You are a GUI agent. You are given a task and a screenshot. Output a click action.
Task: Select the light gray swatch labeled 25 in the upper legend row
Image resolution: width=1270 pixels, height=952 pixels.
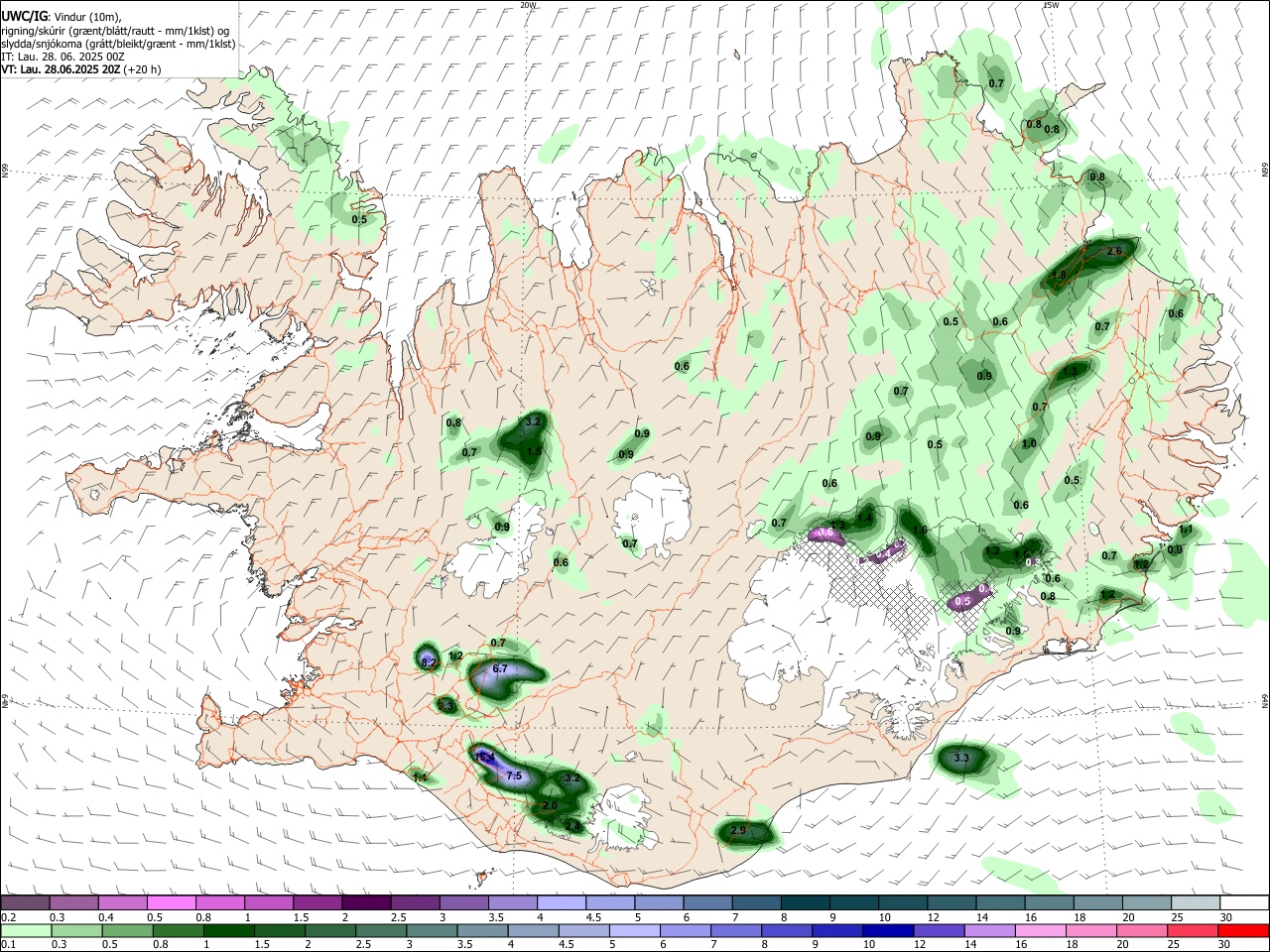tap(1195, 903)
